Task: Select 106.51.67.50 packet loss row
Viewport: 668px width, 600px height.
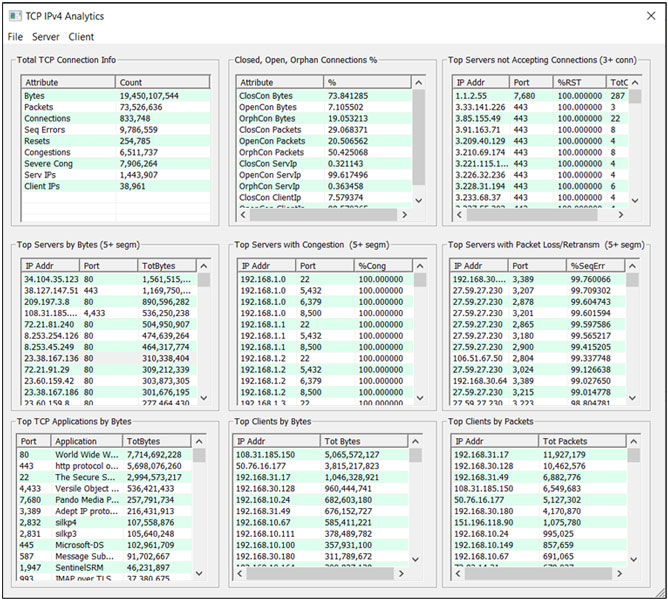Action: click(538, 358)
